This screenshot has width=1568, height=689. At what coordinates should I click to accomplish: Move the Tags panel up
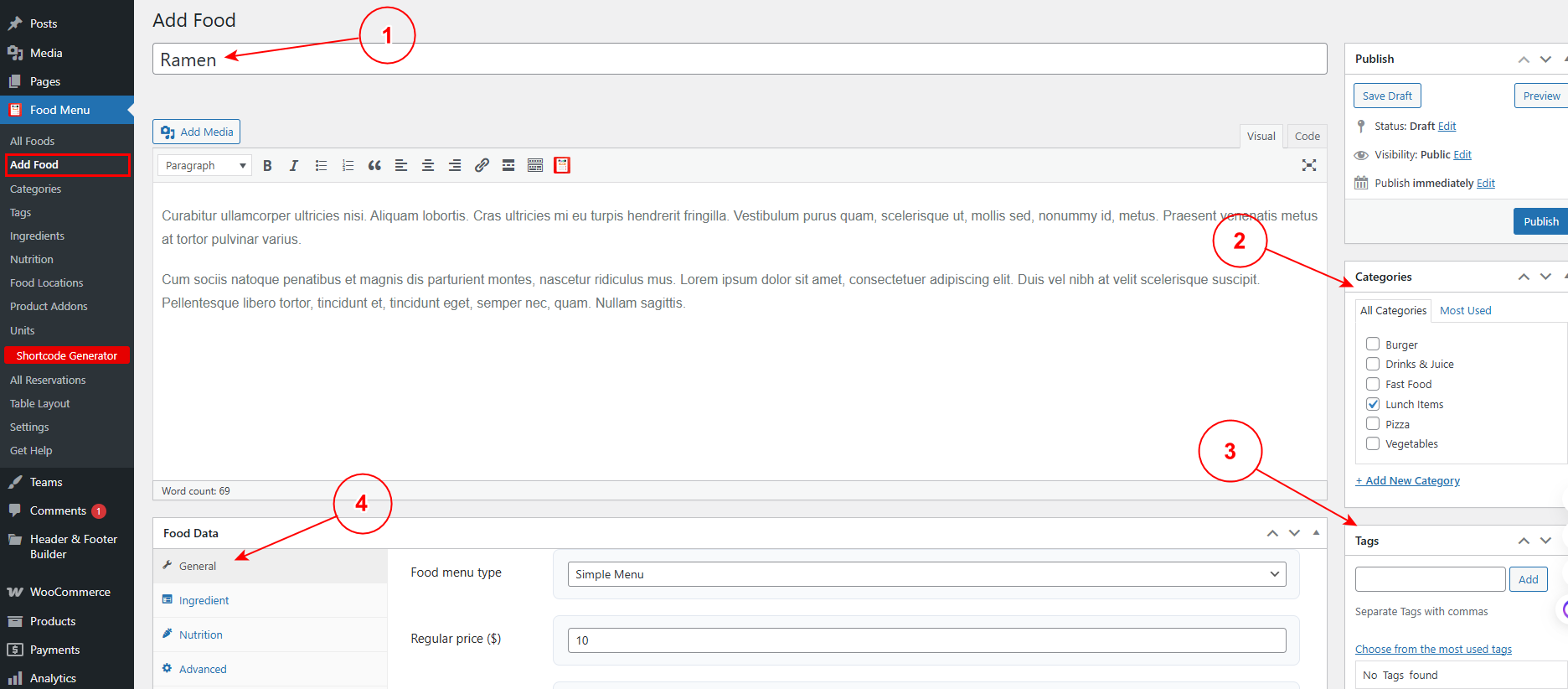(1524, 541)
